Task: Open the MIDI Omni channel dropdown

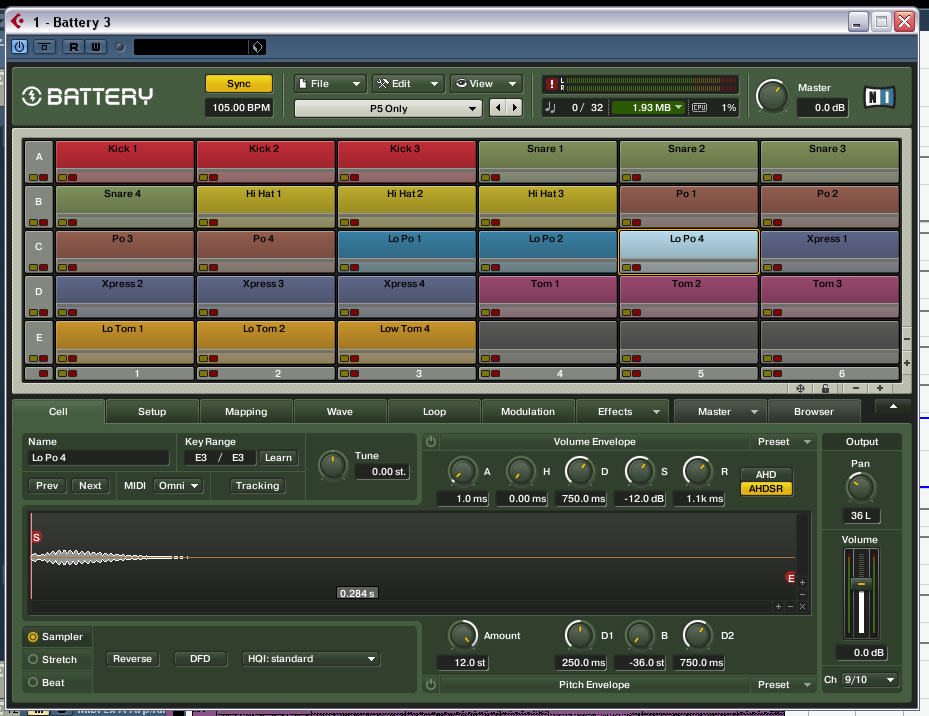Action: coord(178,486)
